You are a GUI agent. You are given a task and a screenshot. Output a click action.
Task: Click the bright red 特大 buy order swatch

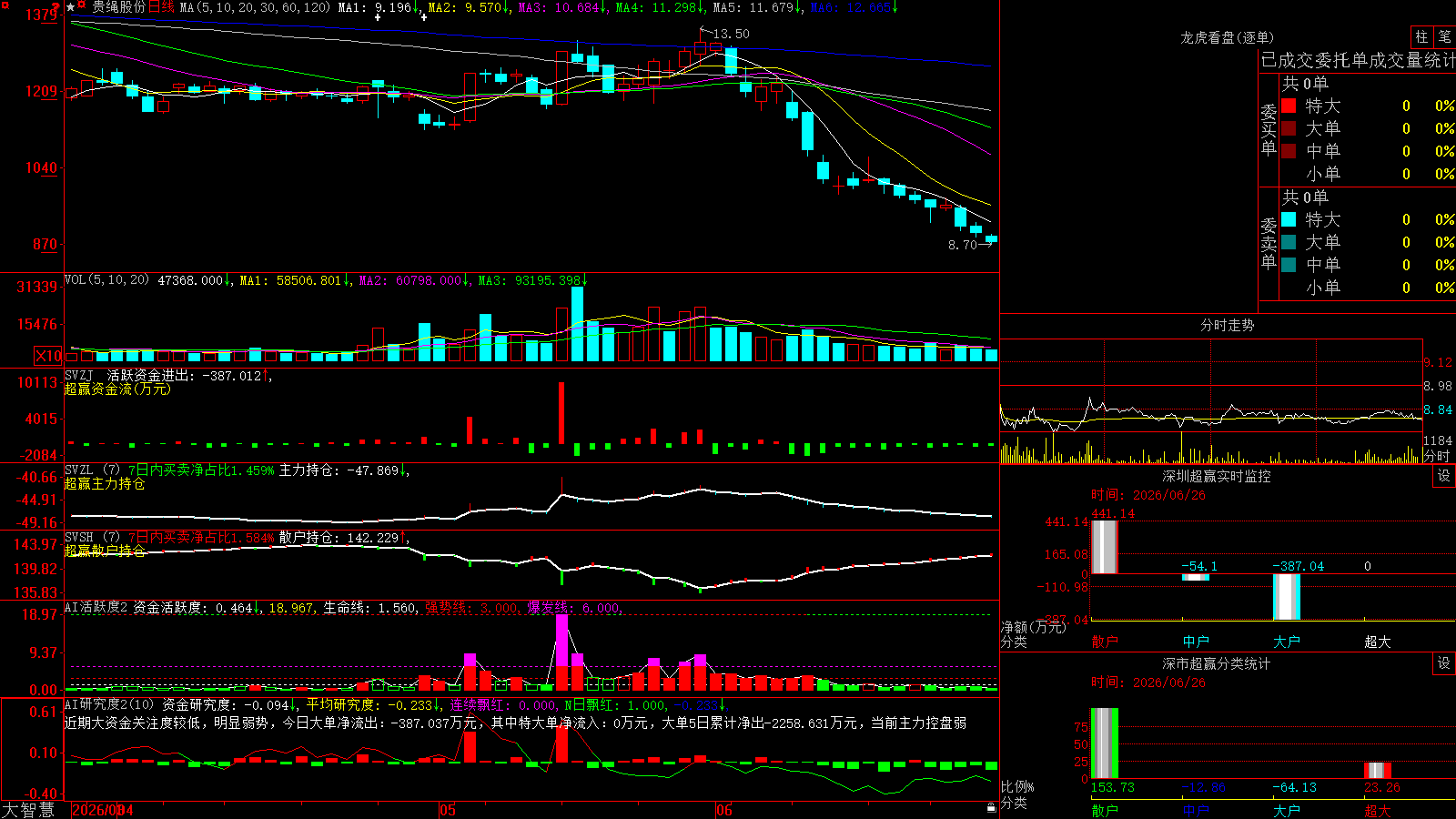[1289, 106]
